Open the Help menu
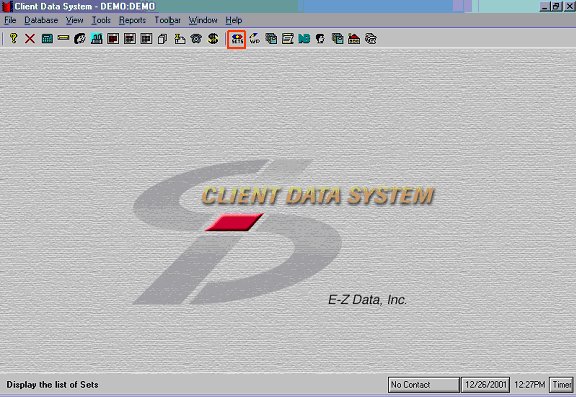The width and height of the screenshot is (576, 397). point(234,20)
